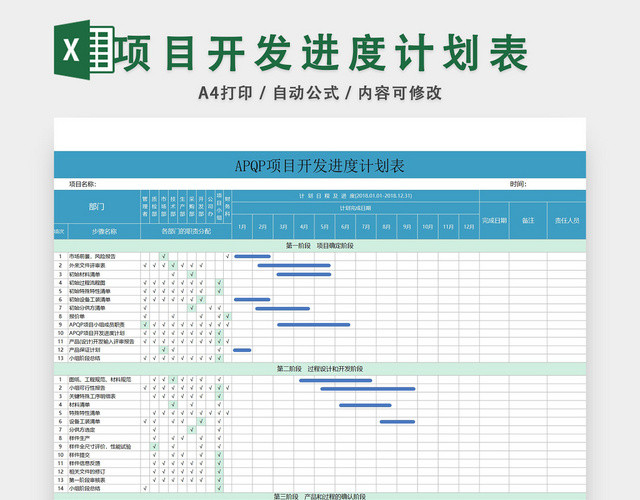
Task: Click the short Gantt bar for 产品保证计划
Action: pyautogui.click(x=242, y=350)
